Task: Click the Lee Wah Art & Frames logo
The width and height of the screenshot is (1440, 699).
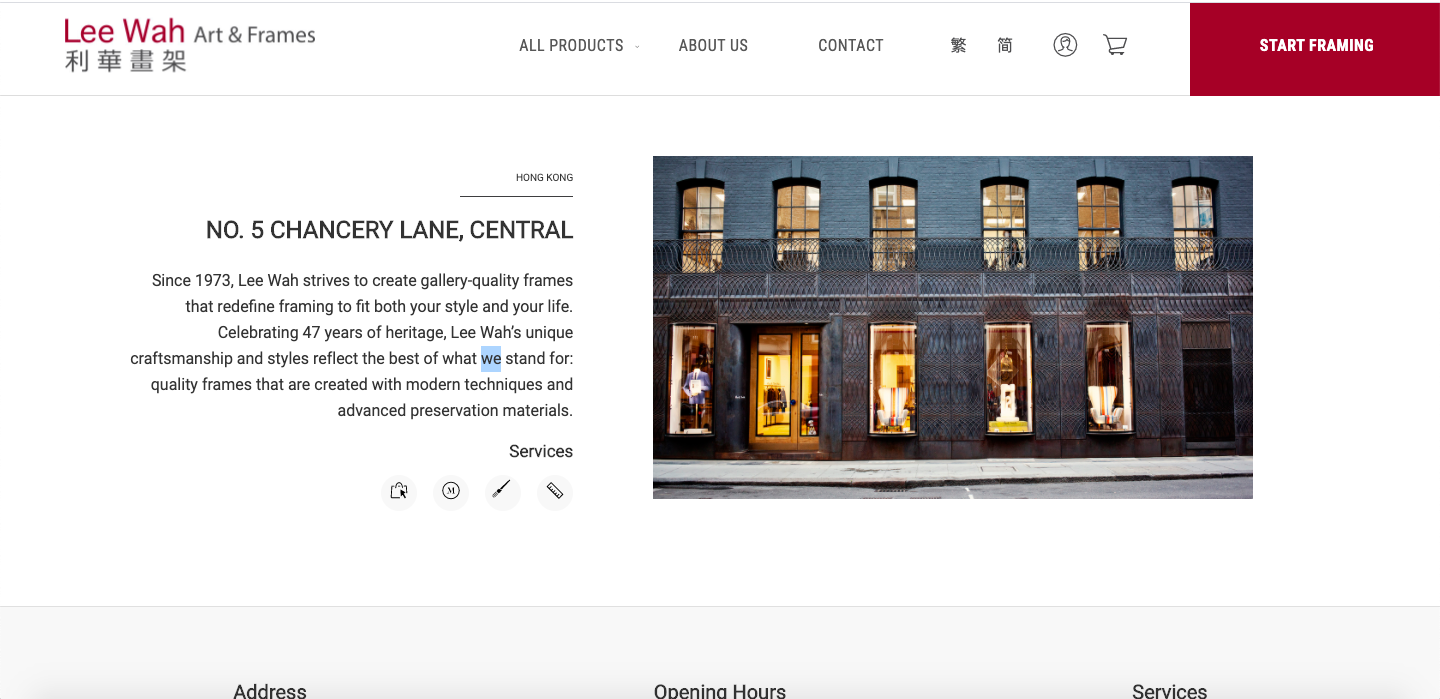Action: click(x=190, y=46)
